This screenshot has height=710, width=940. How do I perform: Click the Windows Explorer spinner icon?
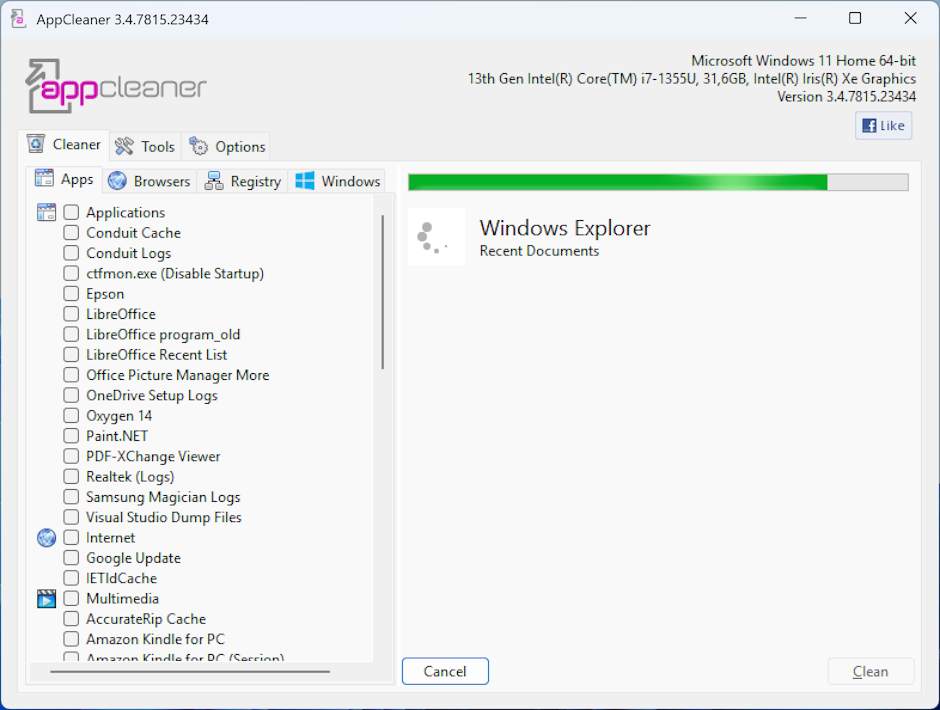click(436, 237)
